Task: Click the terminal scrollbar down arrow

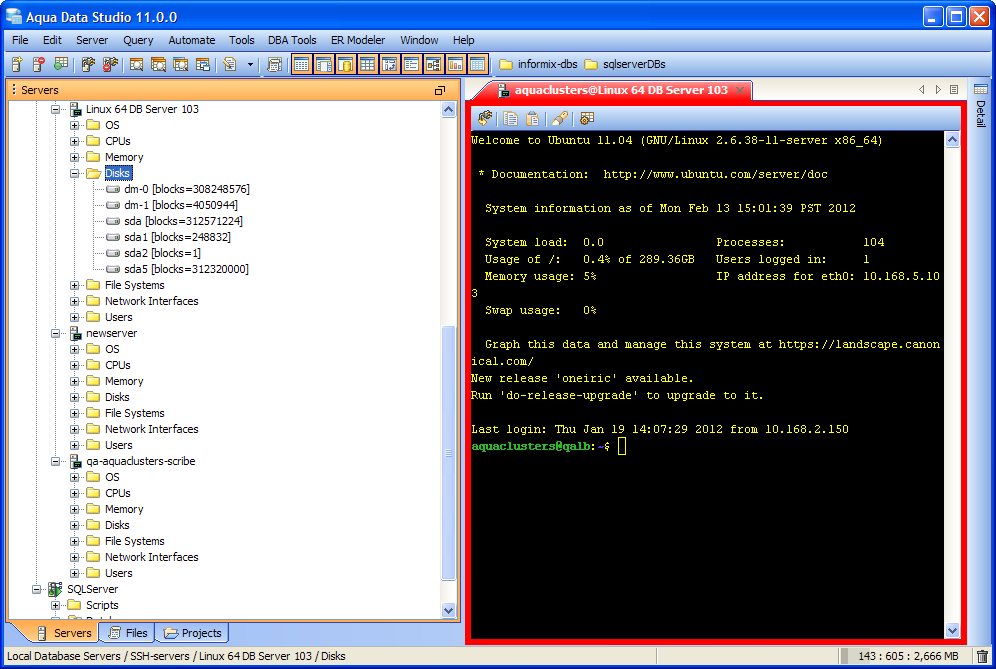Action: tap(952, 630)
